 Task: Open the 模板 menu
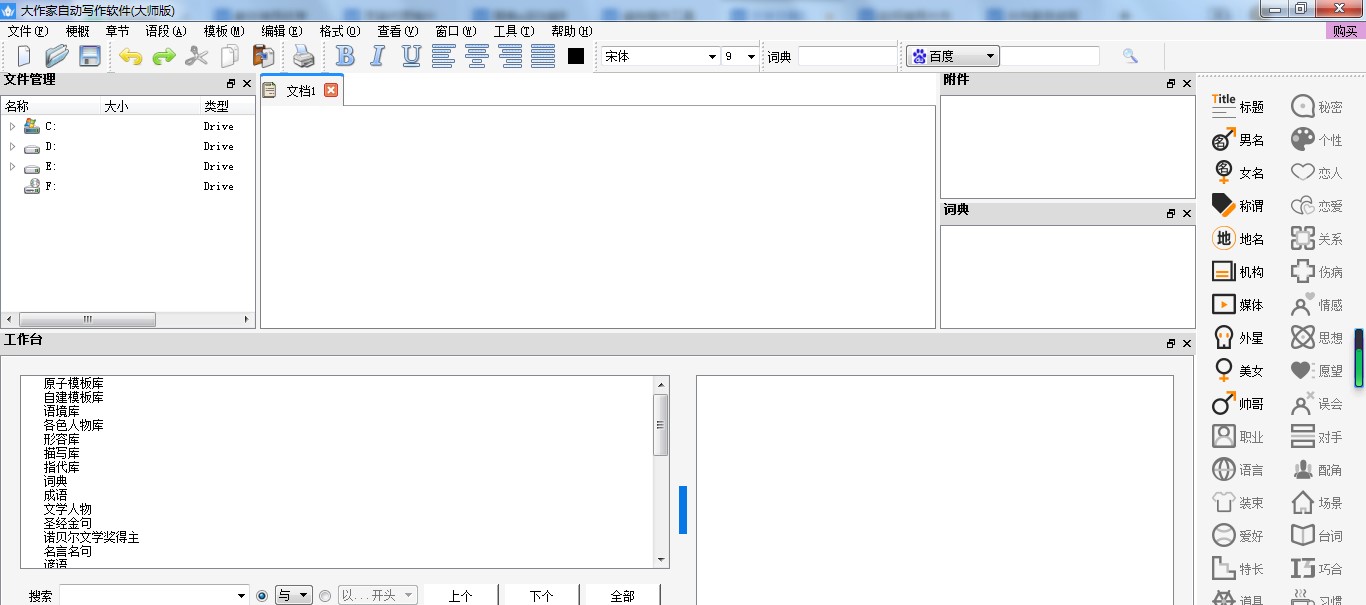point(223,31)
